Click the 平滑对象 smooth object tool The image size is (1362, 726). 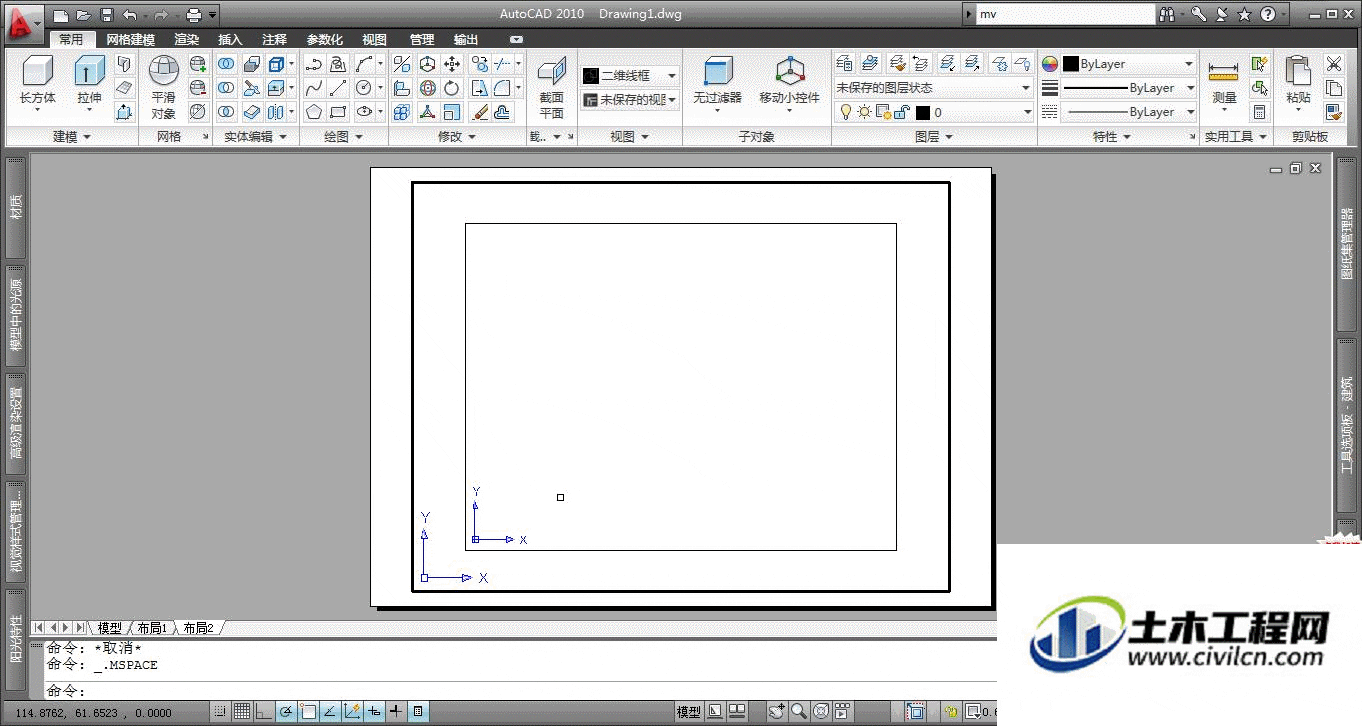click(164, 87)
